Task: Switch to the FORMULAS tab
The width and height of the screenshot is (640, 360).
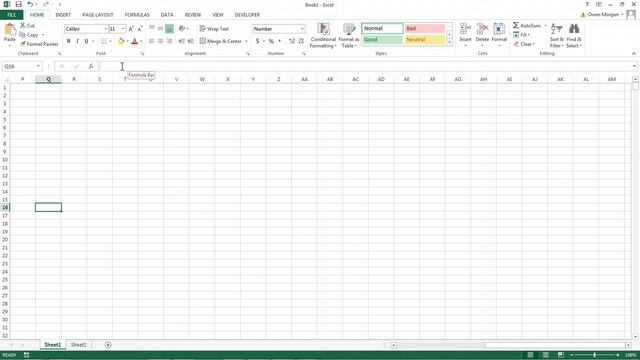Action: click(137, 15)
